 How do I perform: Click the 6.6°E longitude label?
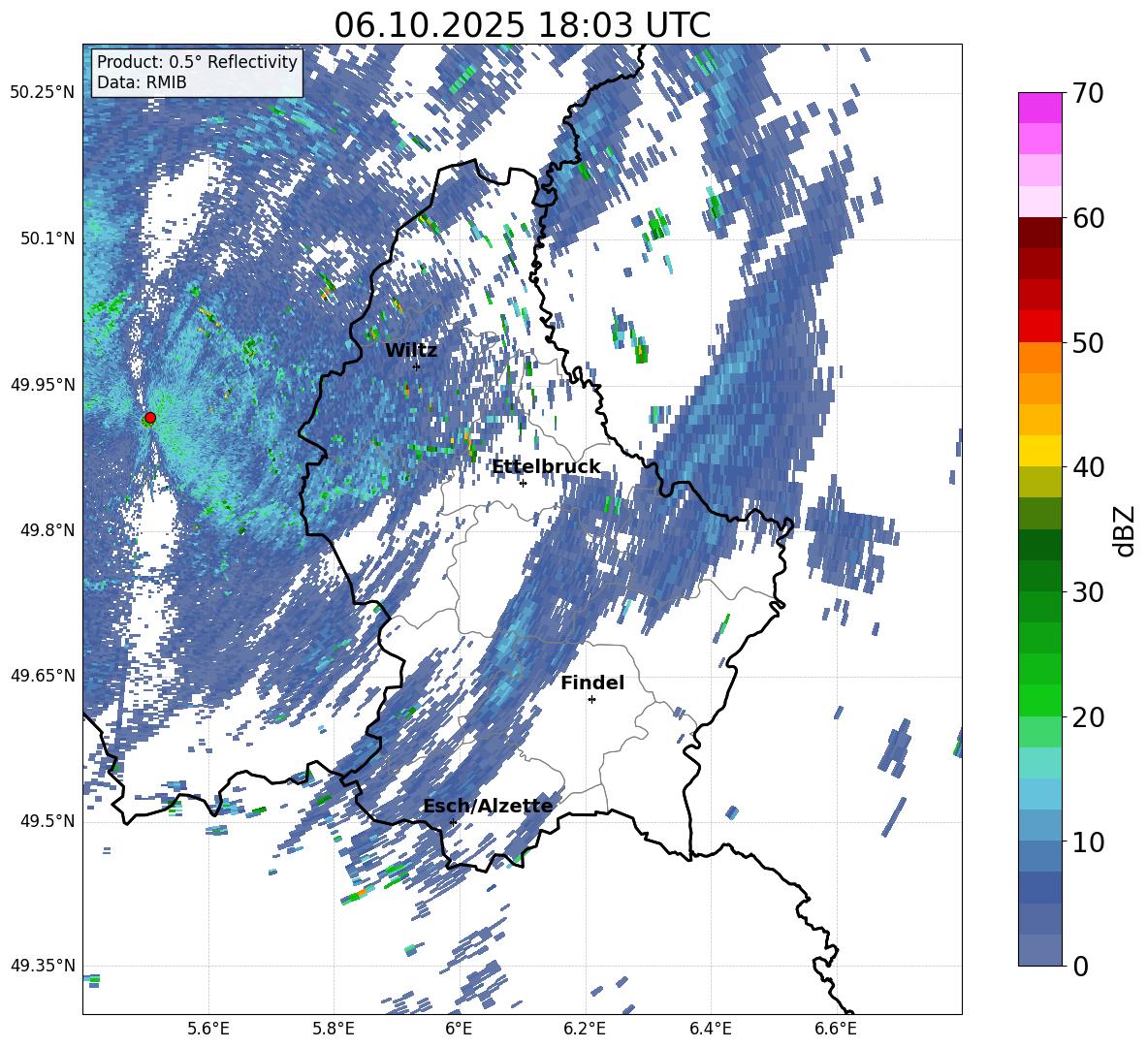(836, 1029)
